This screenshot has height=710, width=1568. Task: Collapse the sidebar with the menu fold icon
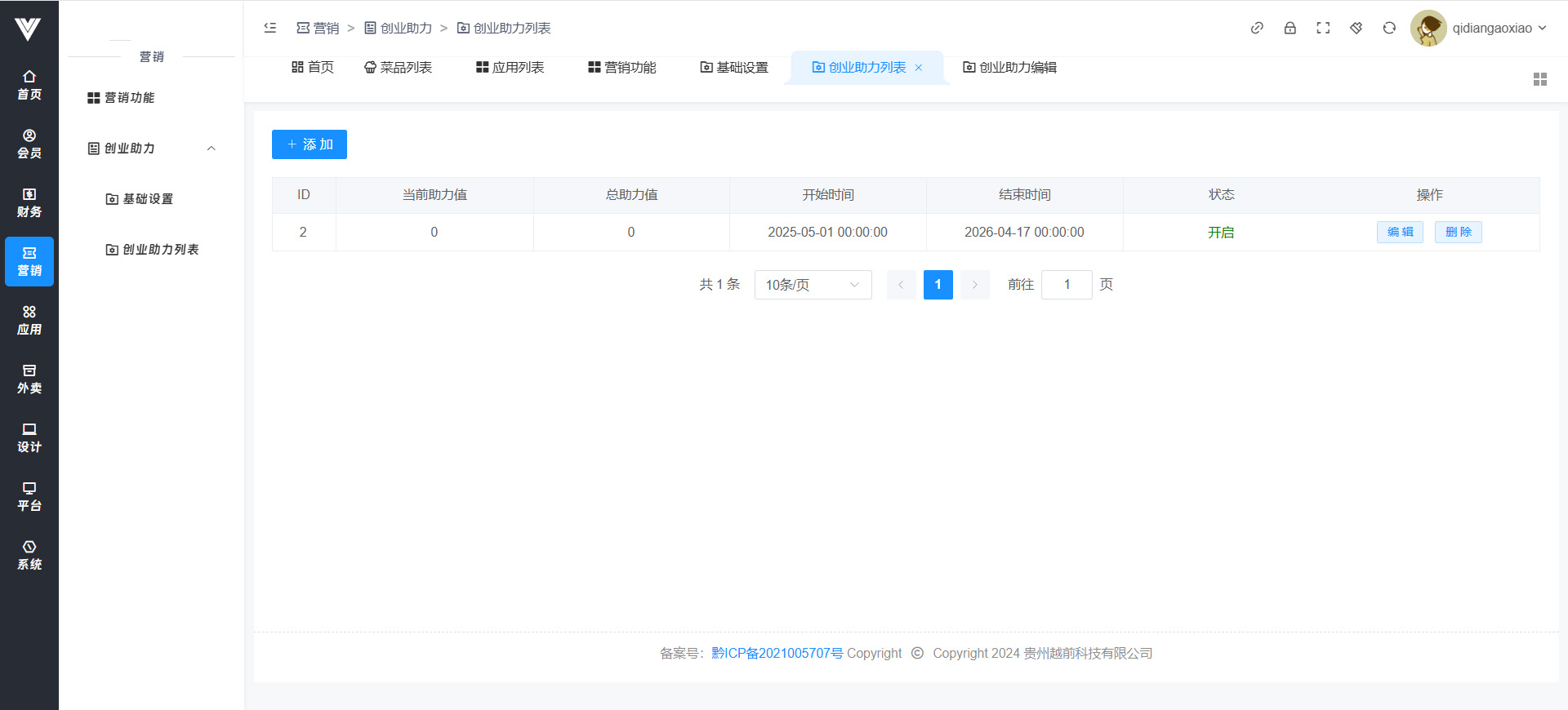(270, 28)
